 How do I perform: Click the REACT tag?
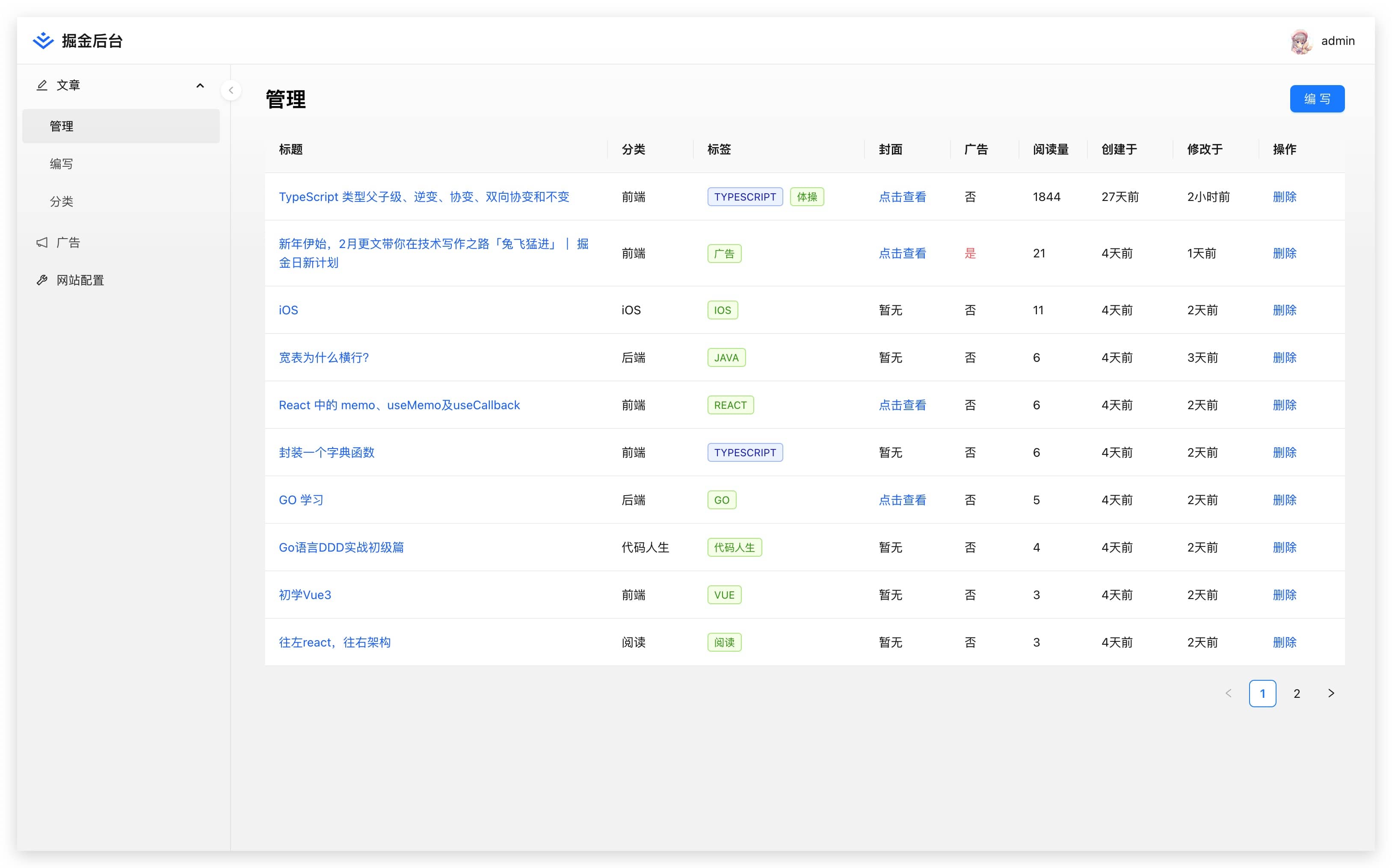coord(731,405)
